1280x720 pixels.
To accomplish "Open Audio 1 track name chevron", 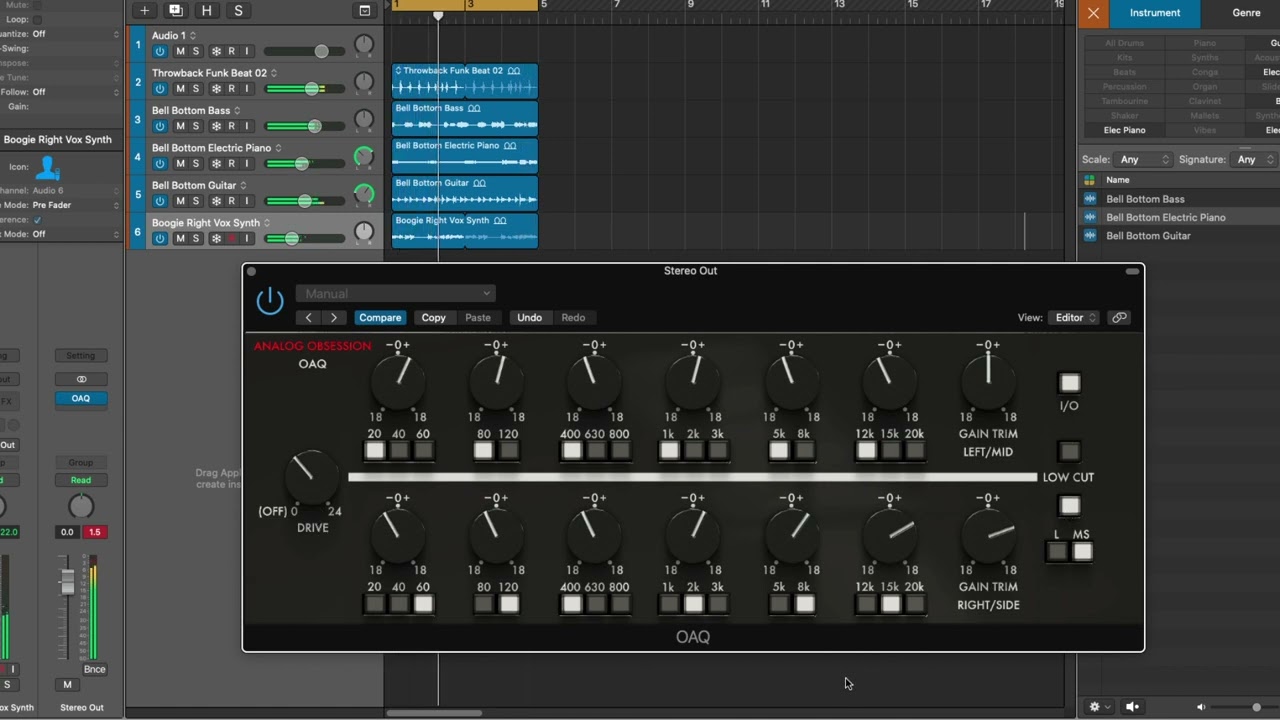I will pyautogui.click(x=193, y=36).
